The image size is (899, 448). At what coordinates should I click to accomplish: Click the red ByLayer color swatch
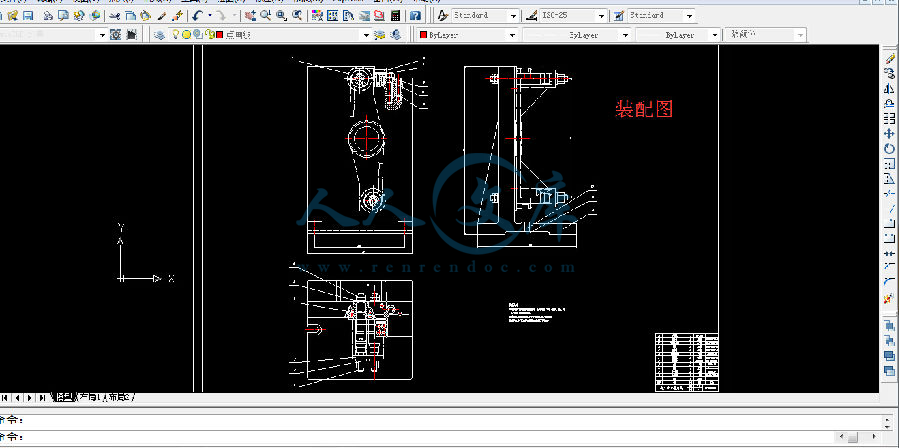424,35
